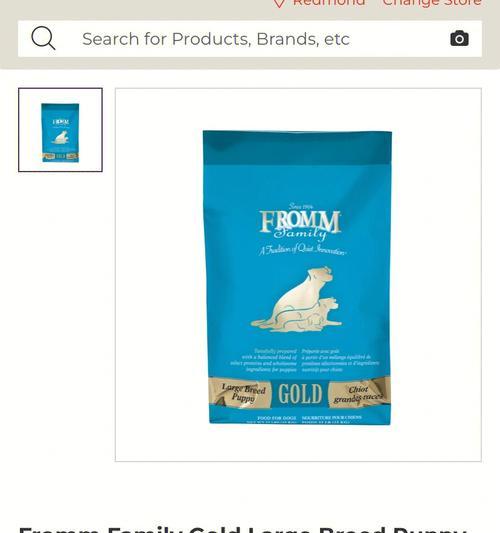Viewport: 500px width, 533px height.
Task: Click the Large Breed Puppy ribbon
Action: [243, 393]
